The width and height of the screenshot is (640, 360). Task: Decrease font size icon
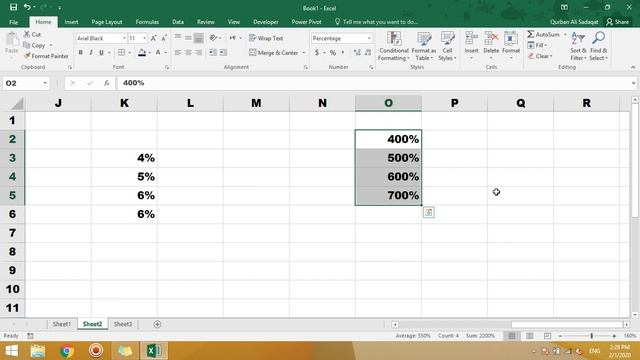[164, 38]
